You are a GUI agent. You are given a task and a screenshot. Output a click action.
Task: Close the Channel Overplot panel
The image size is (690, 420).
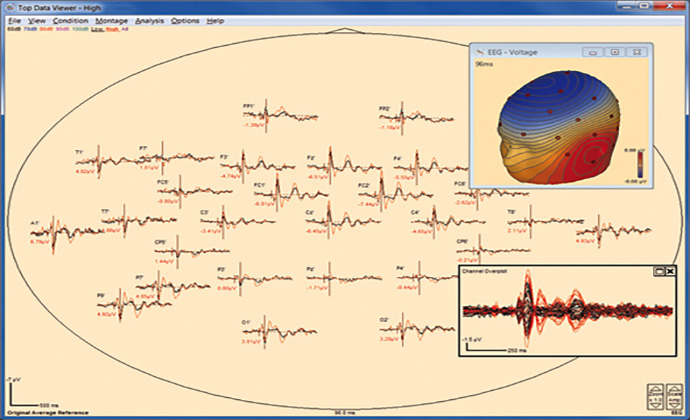click(x=670, y=271)
